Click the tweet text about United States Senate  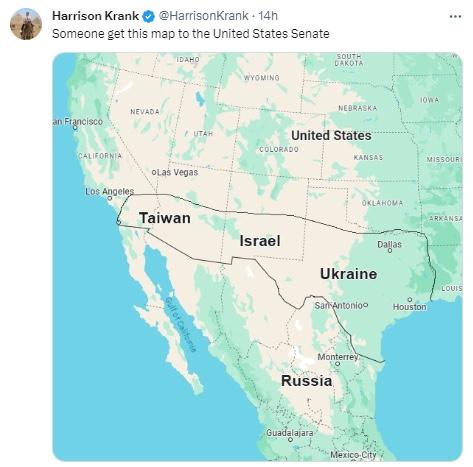pyautogui.click(x=191, y=34)
